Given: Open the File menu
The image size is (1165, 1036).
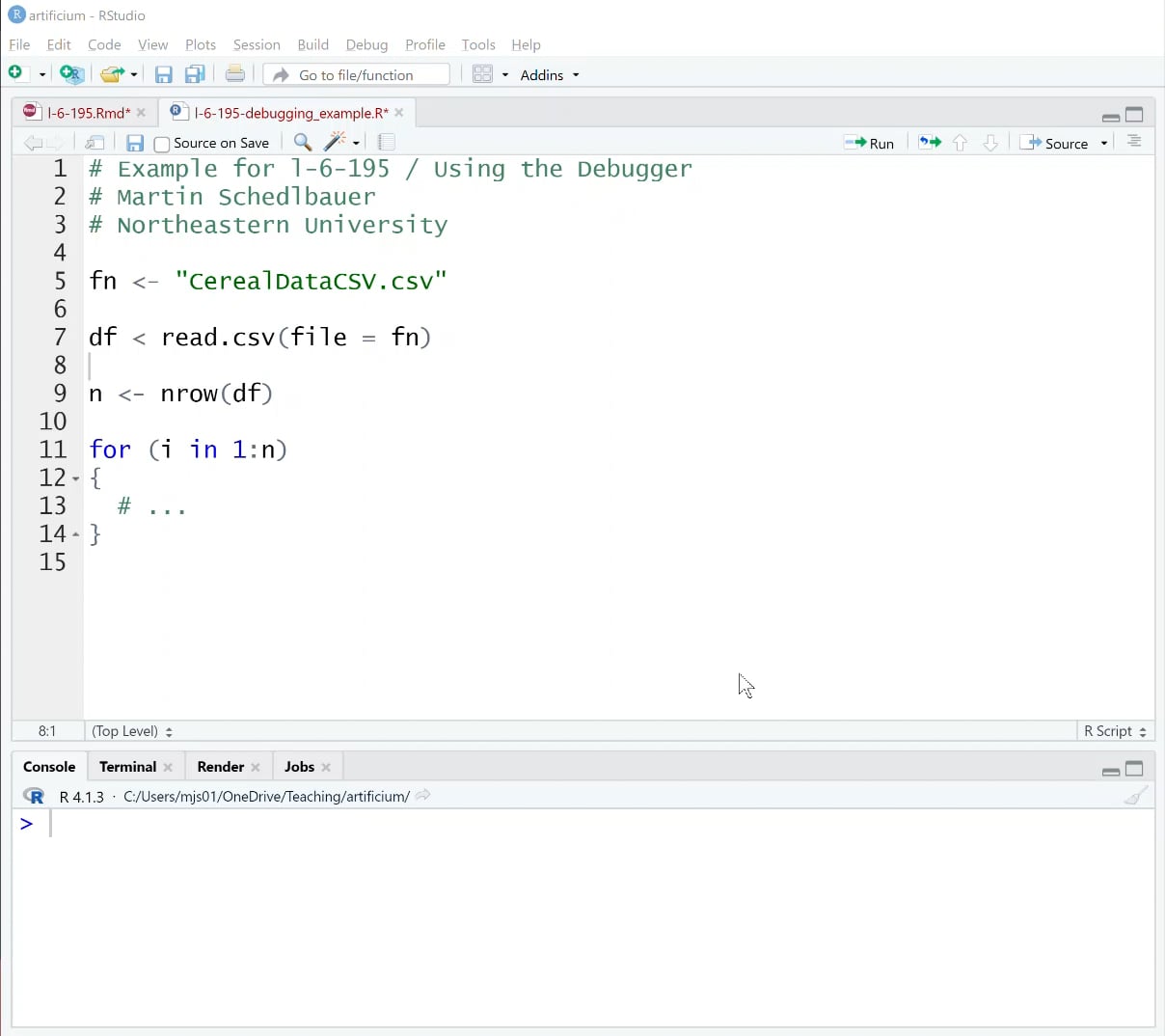Looking at the screenshot, I should point(19,44).
